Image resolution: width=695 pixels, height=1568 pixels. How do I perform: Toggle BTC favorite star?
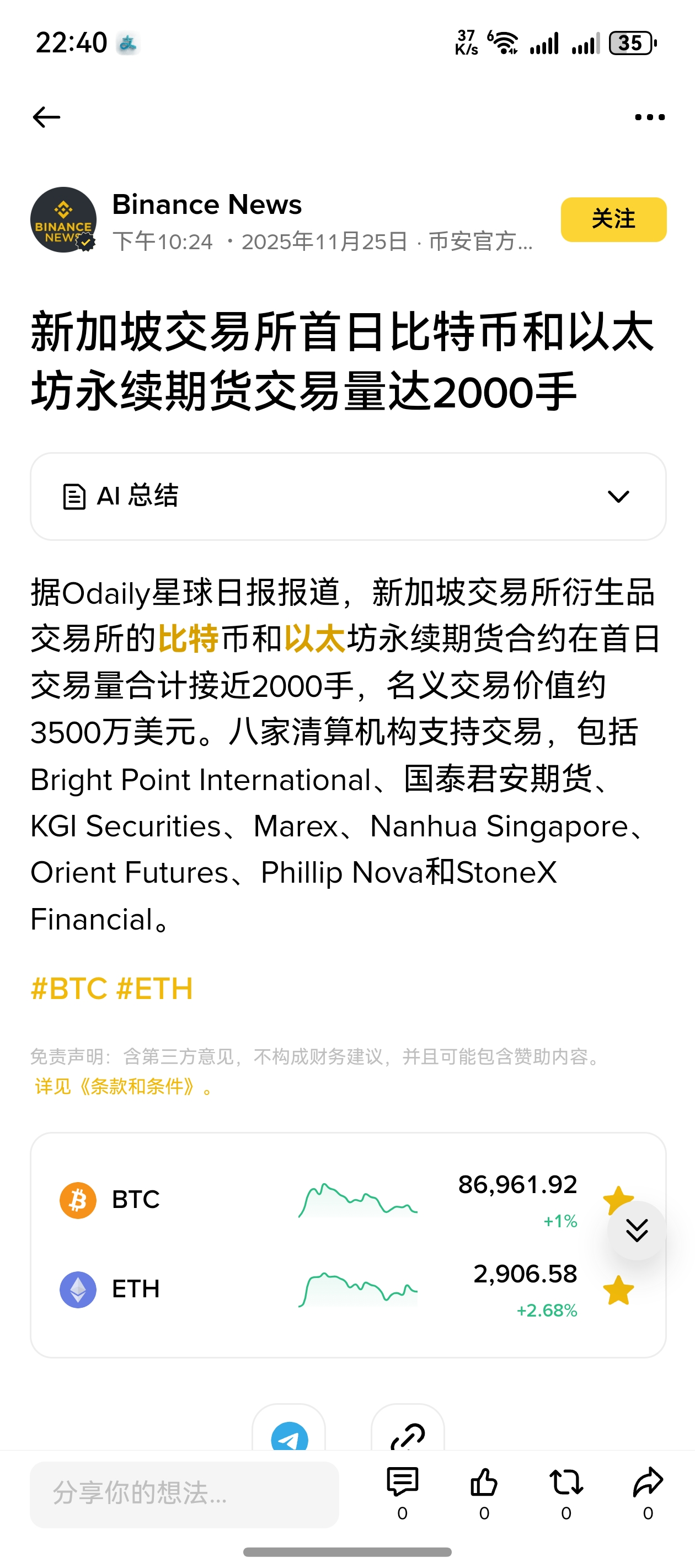click(613, 1195)
